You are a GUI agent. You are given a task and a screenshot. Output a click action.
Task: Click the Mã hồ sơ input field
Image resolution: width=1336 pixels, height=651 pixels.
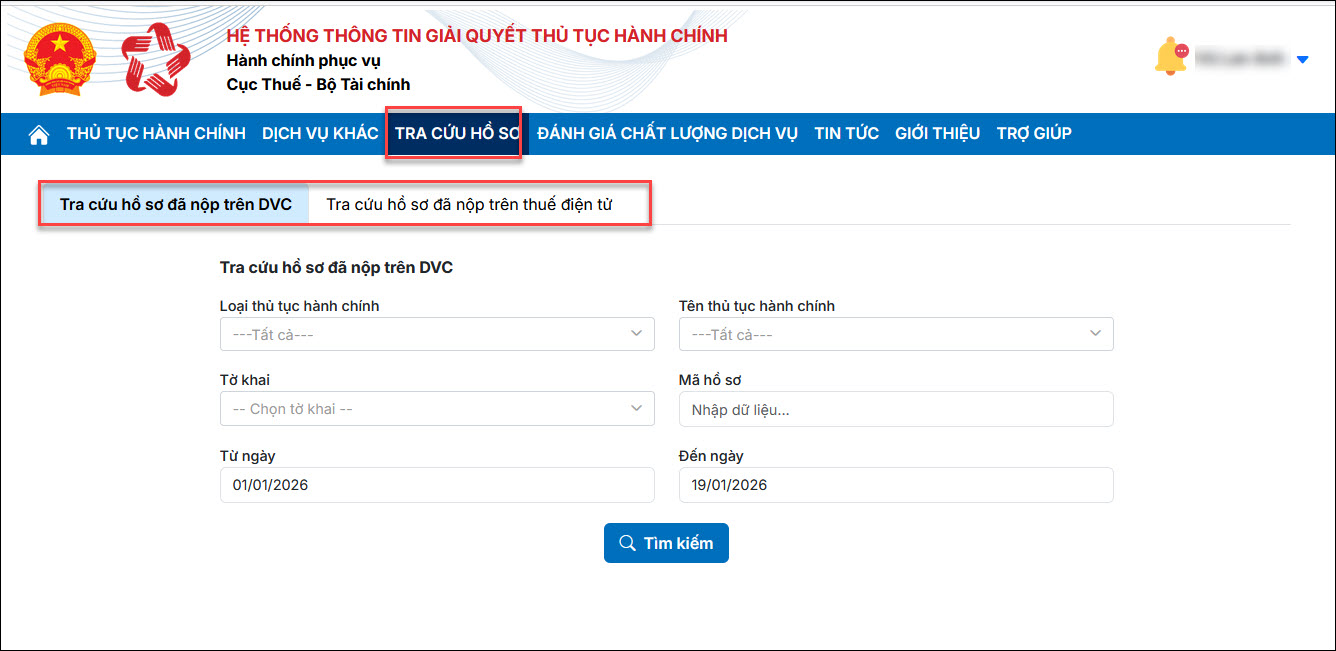point(895,409)
